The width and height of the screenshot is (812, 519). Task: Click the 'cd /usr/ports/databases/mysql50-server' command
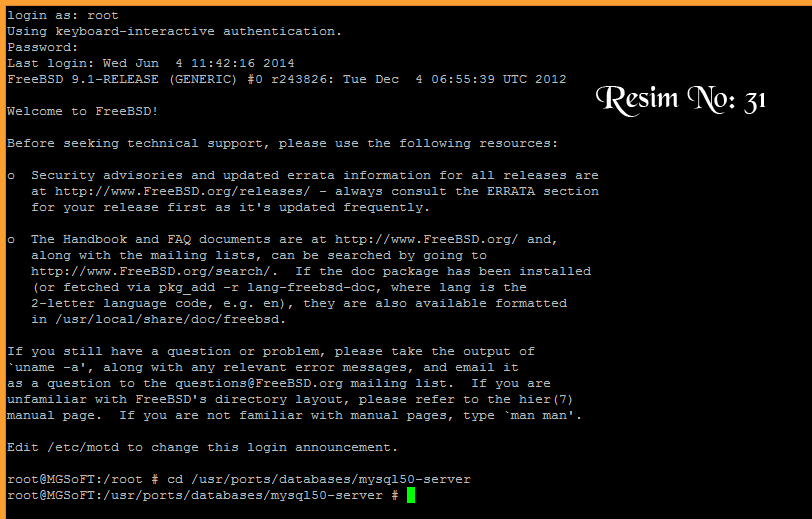[318, 479]
